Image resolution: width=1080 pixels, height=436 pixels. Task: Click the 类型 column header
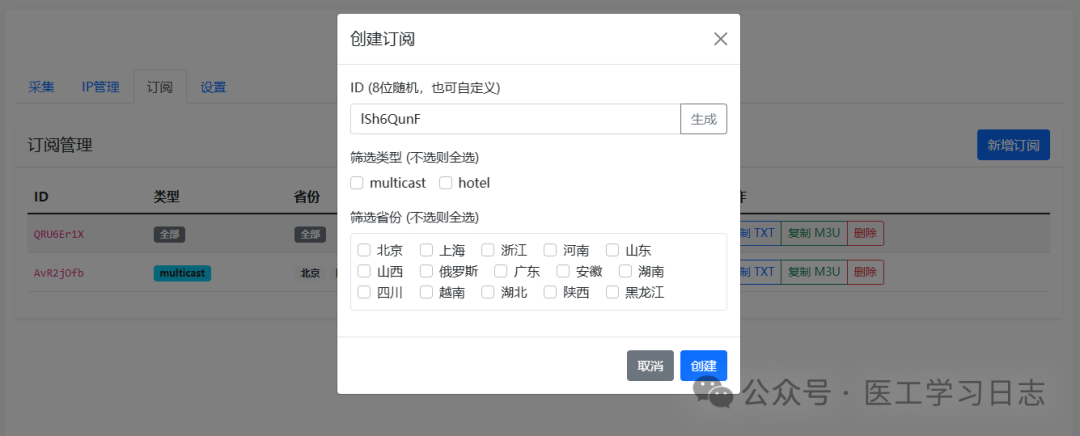click(x=166, y=197)
